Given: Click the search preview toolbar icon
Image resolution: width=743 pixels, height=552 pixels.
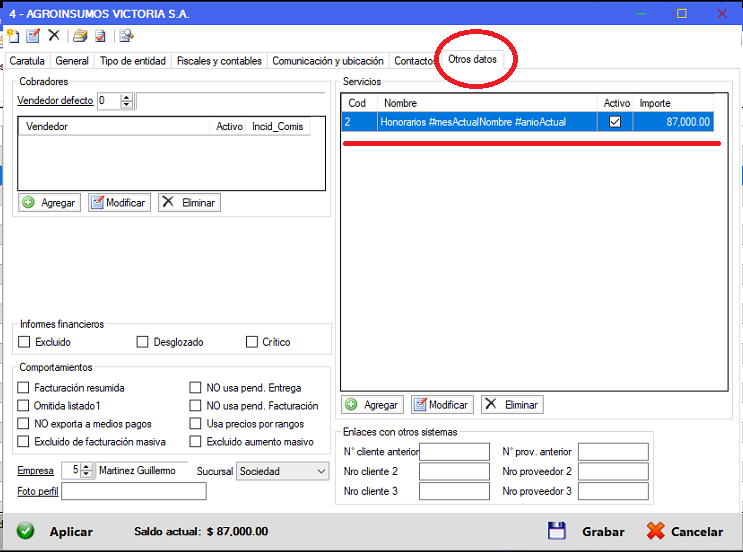Looking at the screenshot, I should tap(126, 36).
